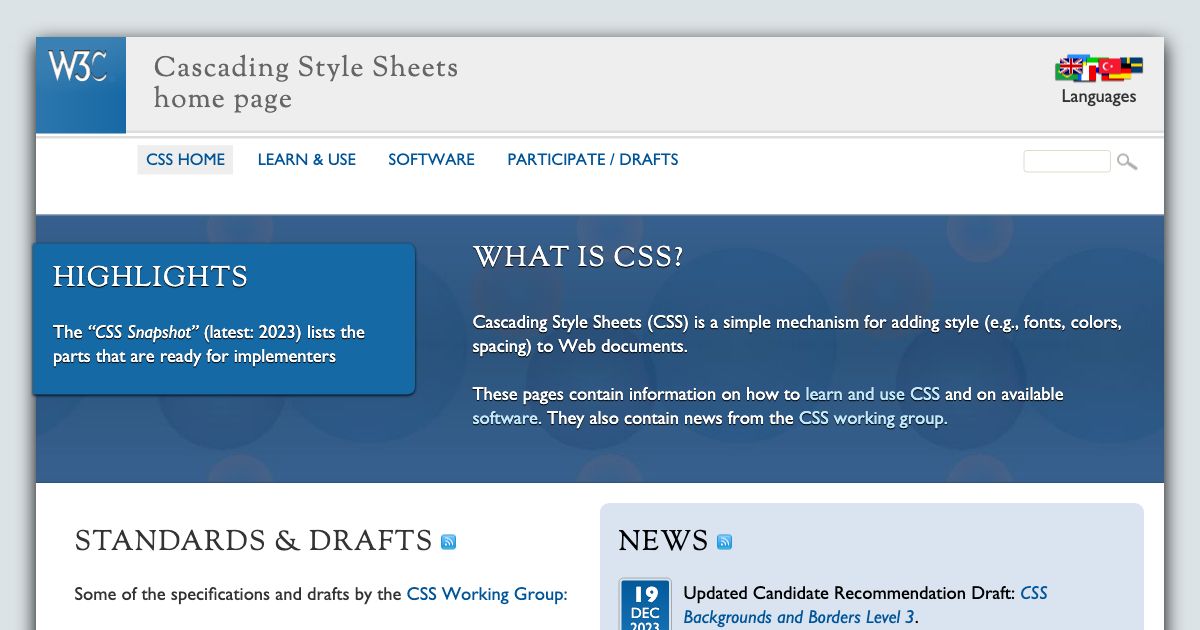
Task: Select the German flag language icon
Action: click(x=1122, y=73)
